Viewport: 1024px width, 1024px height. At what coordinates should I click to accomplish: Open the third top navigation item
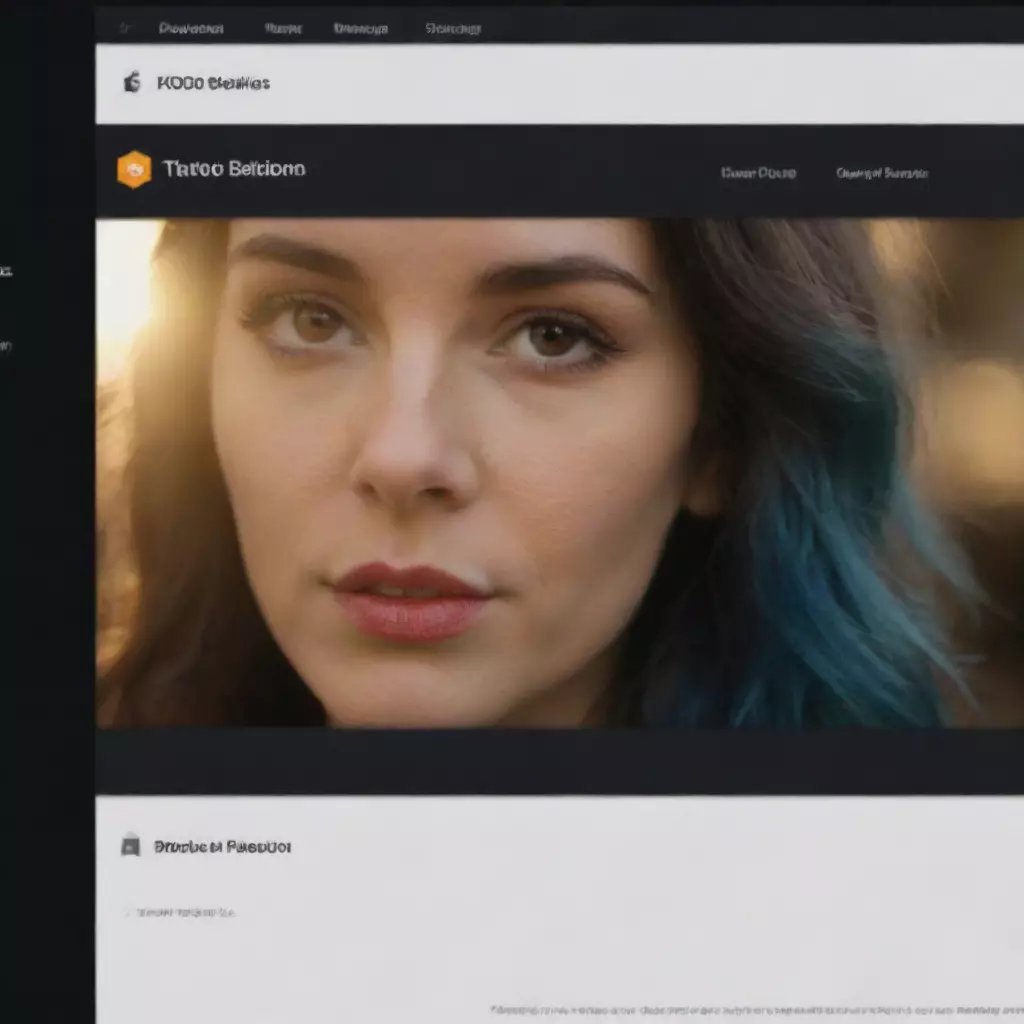point(360,29)
